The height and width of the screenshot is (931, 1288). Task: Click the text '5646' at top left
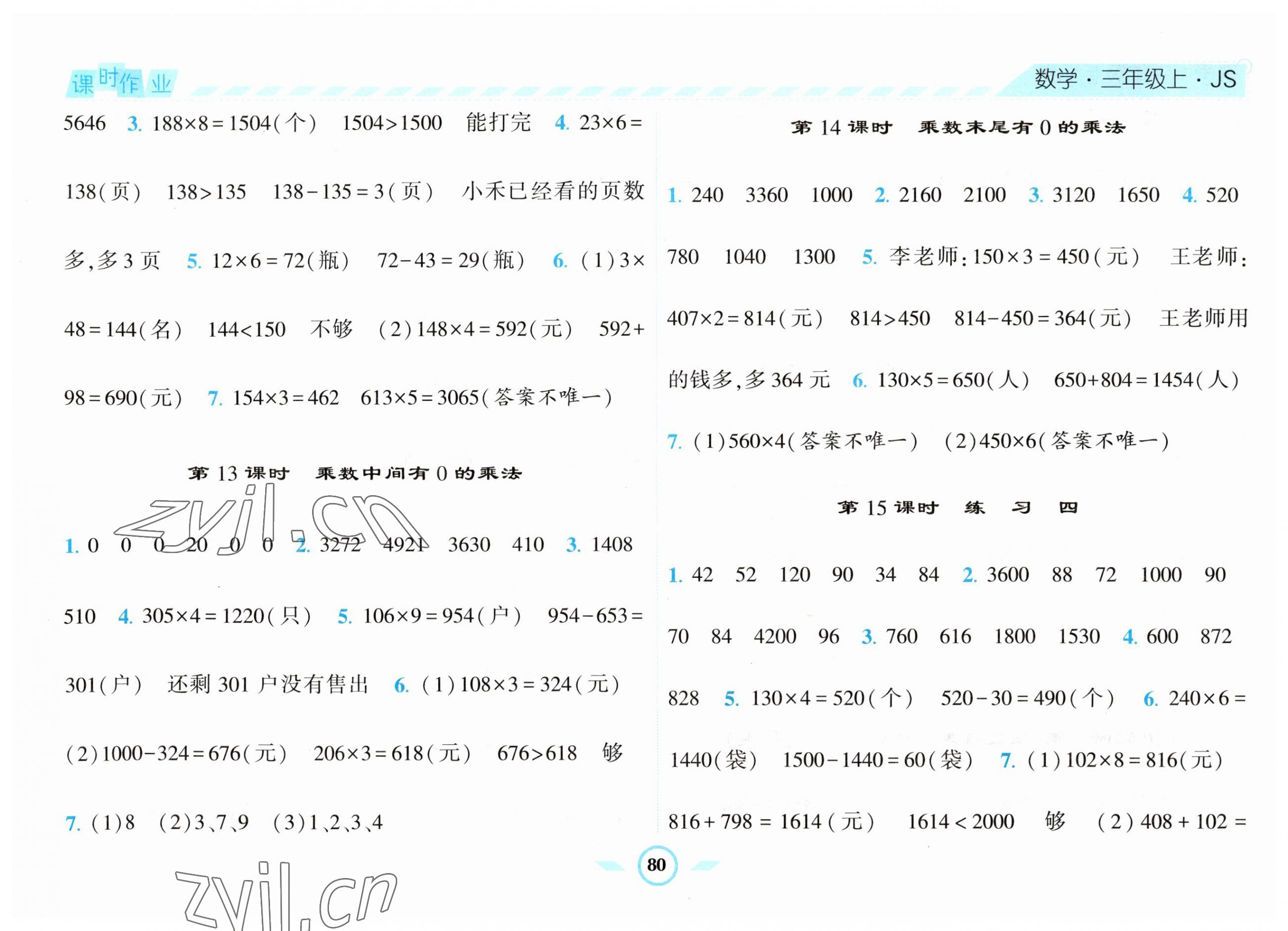pyautogui.click(x=85, y=123)
